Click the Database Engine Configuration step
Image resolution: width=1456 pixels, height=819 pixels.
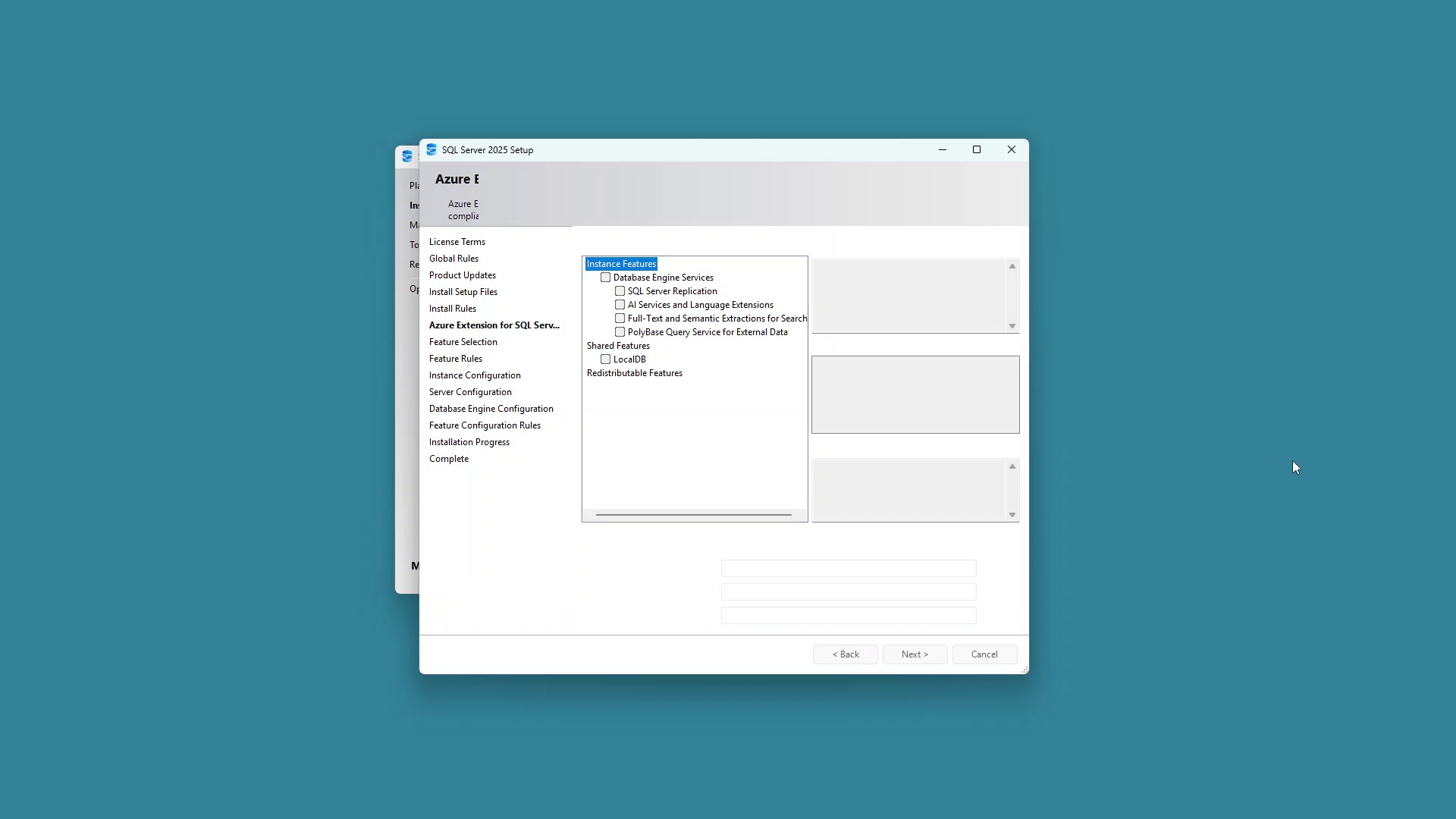tap(491, 409)
